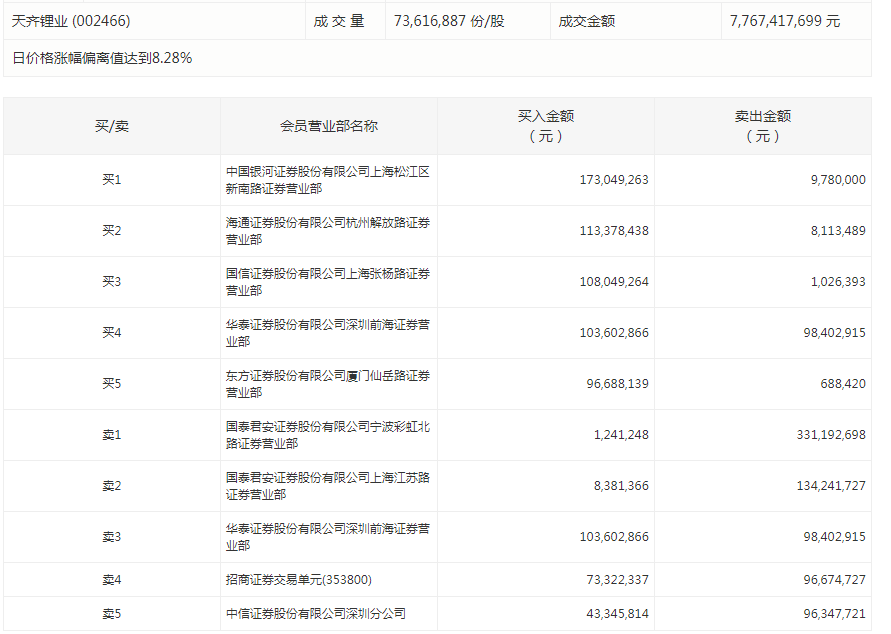Select sell amount 98,402,915 in 买4 row
The height and width of the screenshot is (634, 891).
tap(834, 332)
